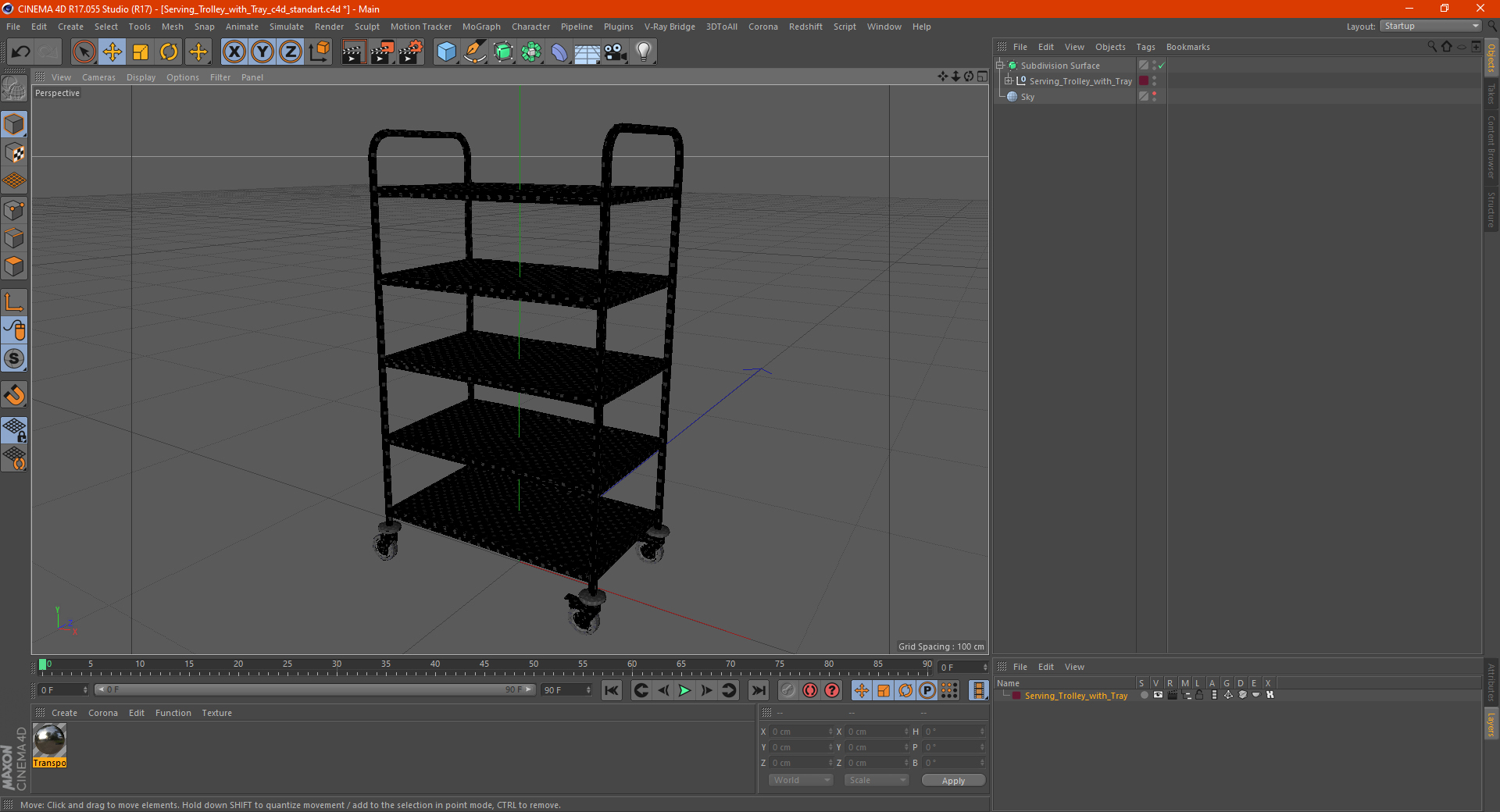The width and height of the screenshot is (1500, 812).
Task: Toggle viewport maximize icon
Action: (982, 77)
